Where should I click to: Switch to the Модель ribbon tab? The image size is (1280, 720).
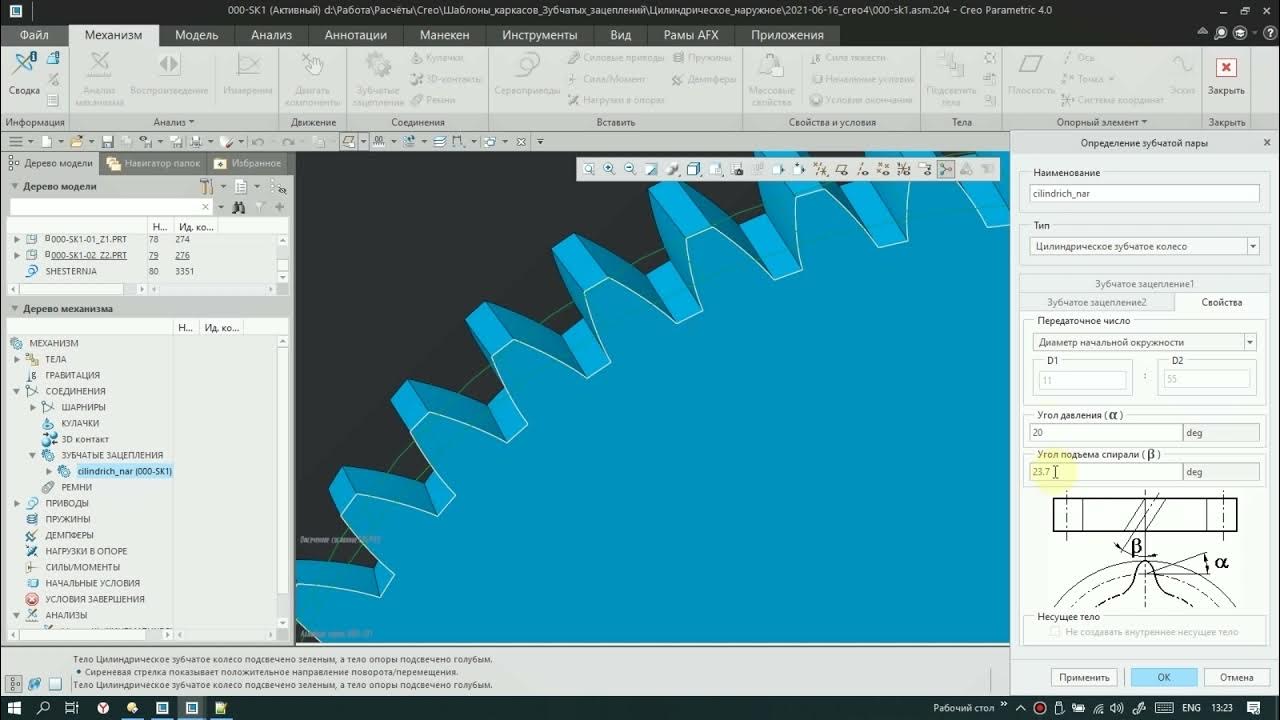pos(196,35)
